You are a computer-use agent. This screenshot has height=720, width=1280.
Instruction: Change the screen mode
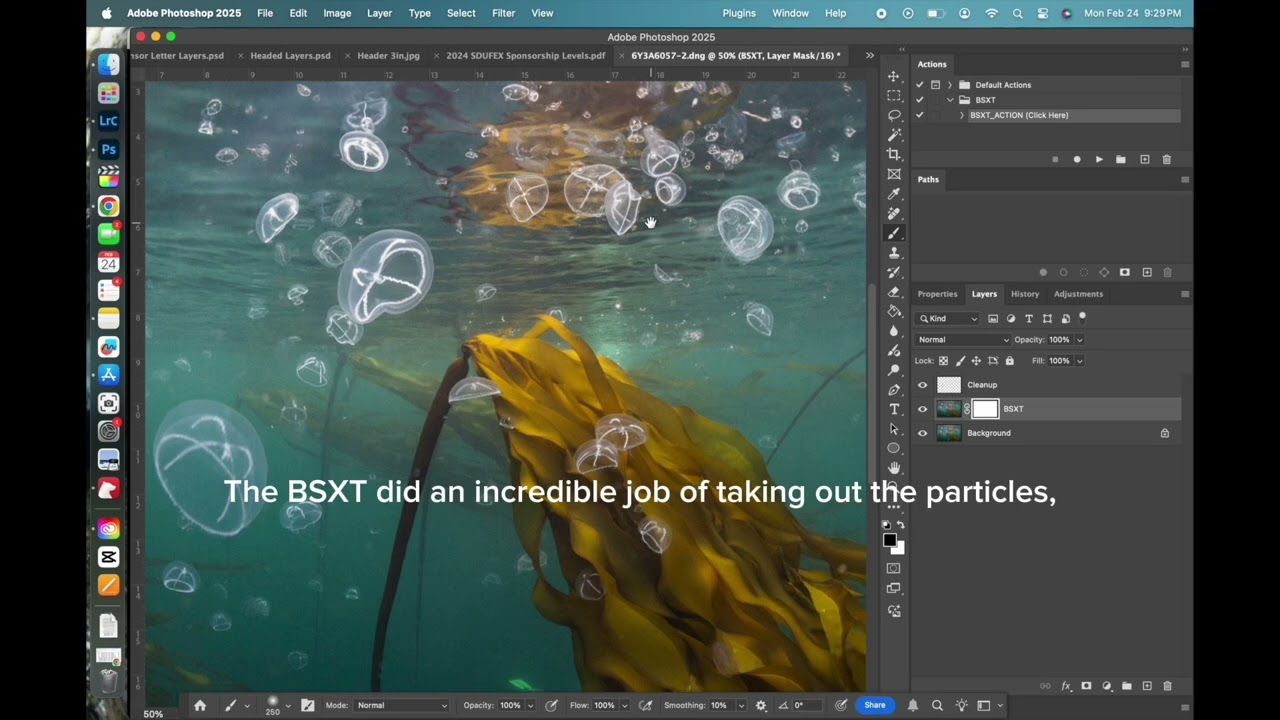[x=894, y=588]
